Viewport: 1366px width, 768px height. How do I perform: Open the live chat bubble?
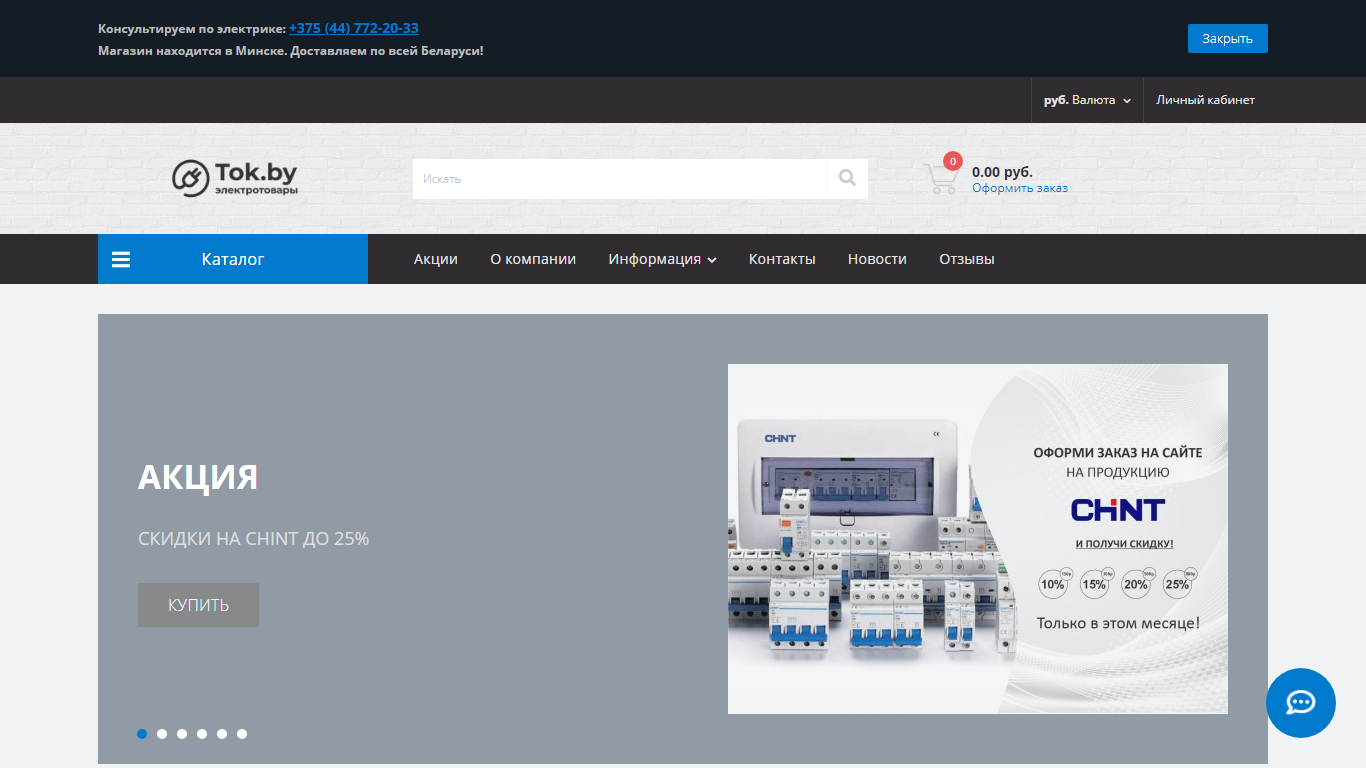1300,703
